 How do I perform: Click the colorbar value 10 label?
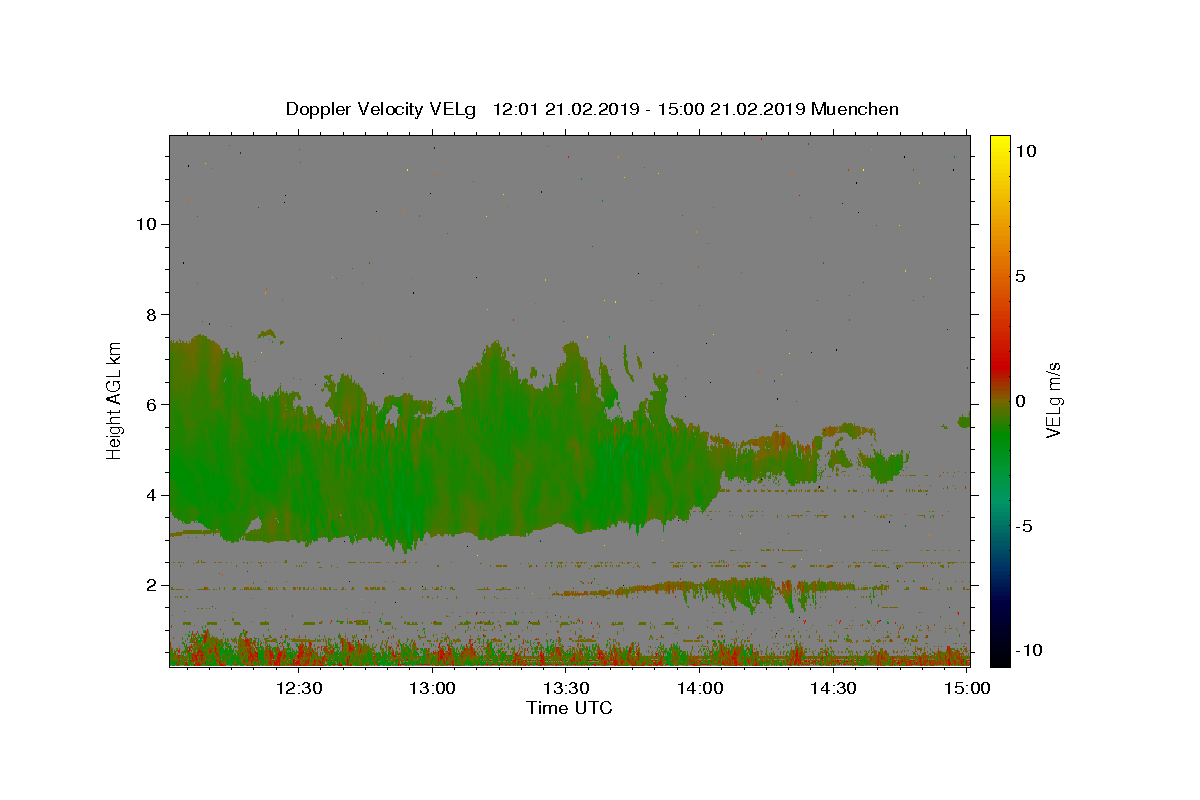click(1025, 151)
